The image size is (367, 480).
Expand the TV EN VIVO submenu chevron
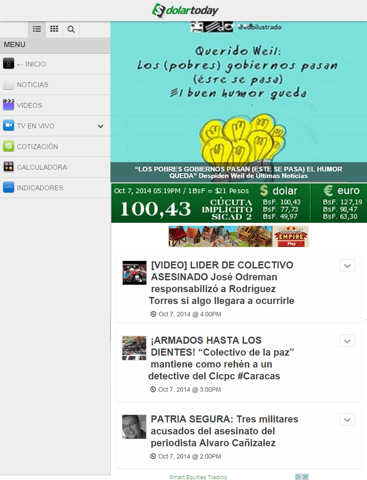point(100,126)
